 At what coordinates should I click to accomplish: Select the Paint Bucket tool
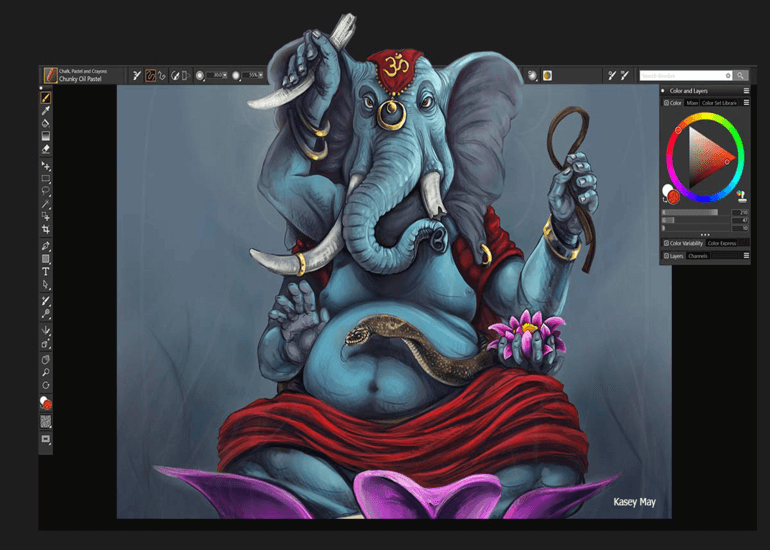coord(46,123)
